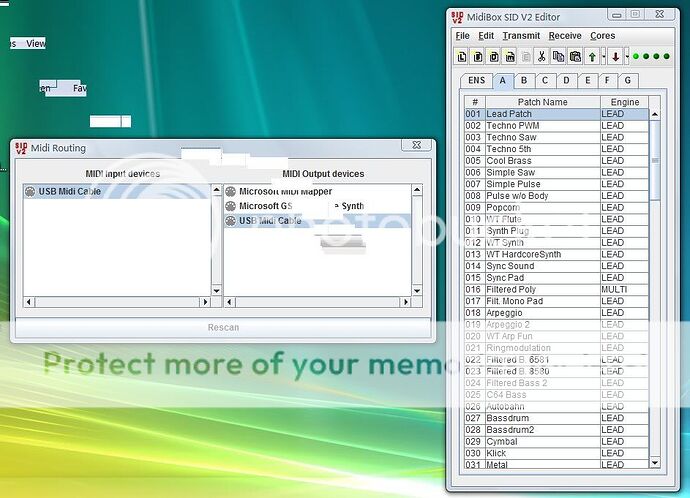Click the Paste clipboard icon in SID Editor
This screenshot has height=498, width=690.
click(575, 57)
